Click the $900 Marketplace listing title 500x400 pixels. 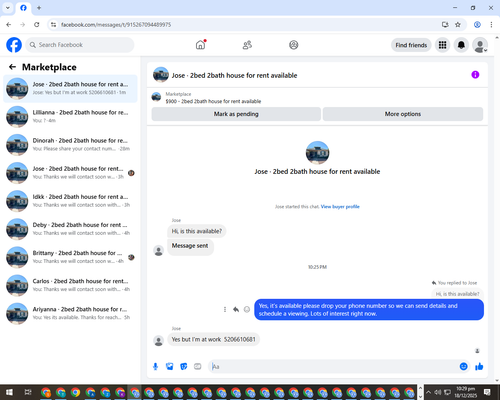tap(213, 101)
